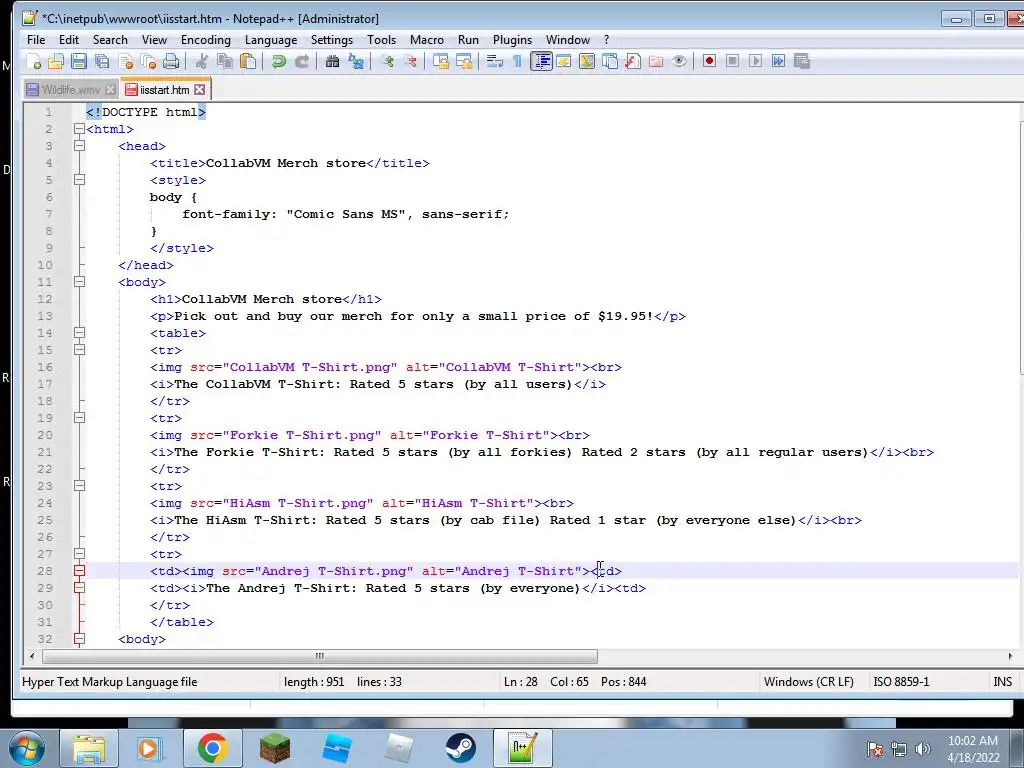Click the Stop recording macro icon

[733, 61]
